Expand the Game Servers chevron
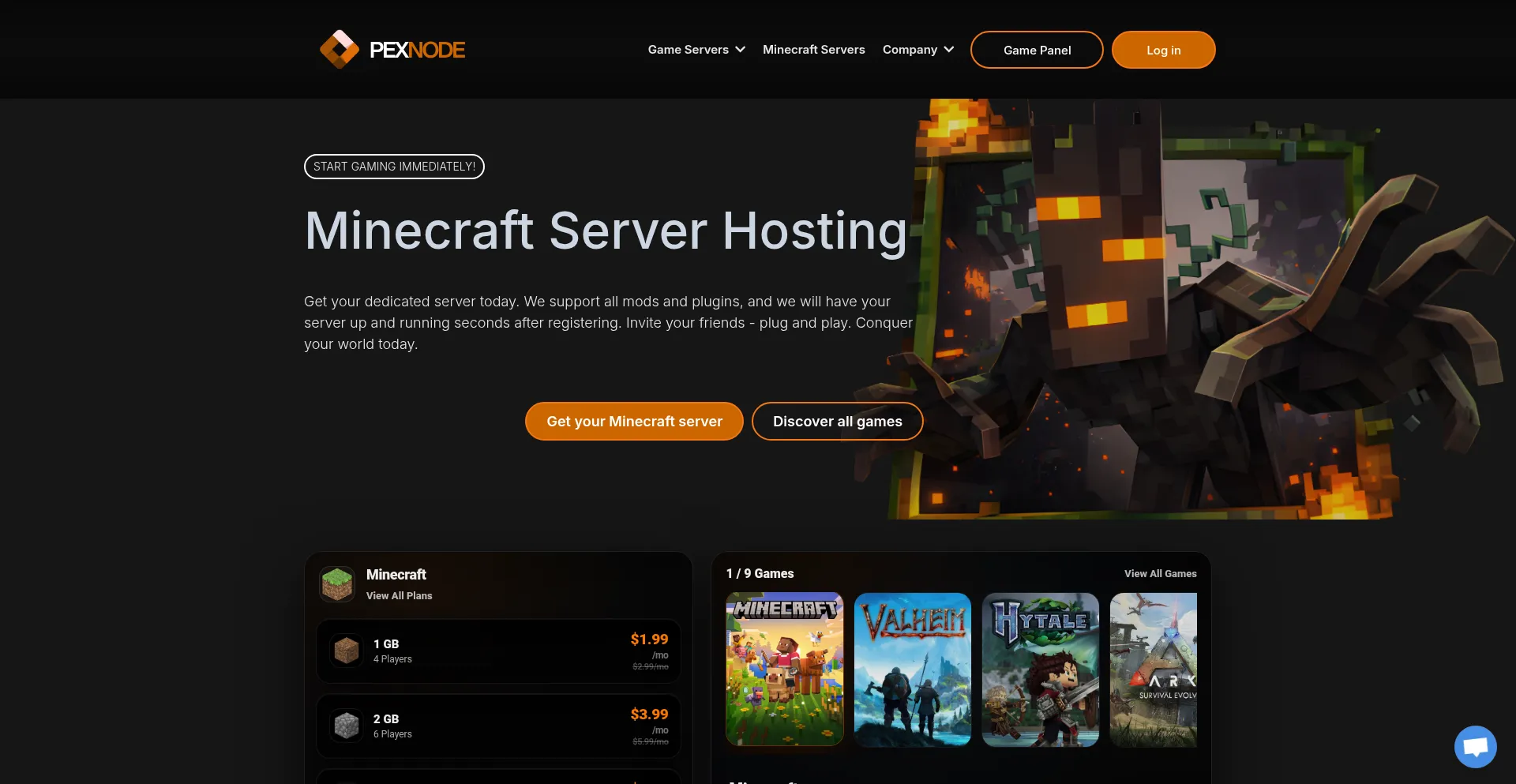Screen dimensions: 1516x784 (740, 50)
